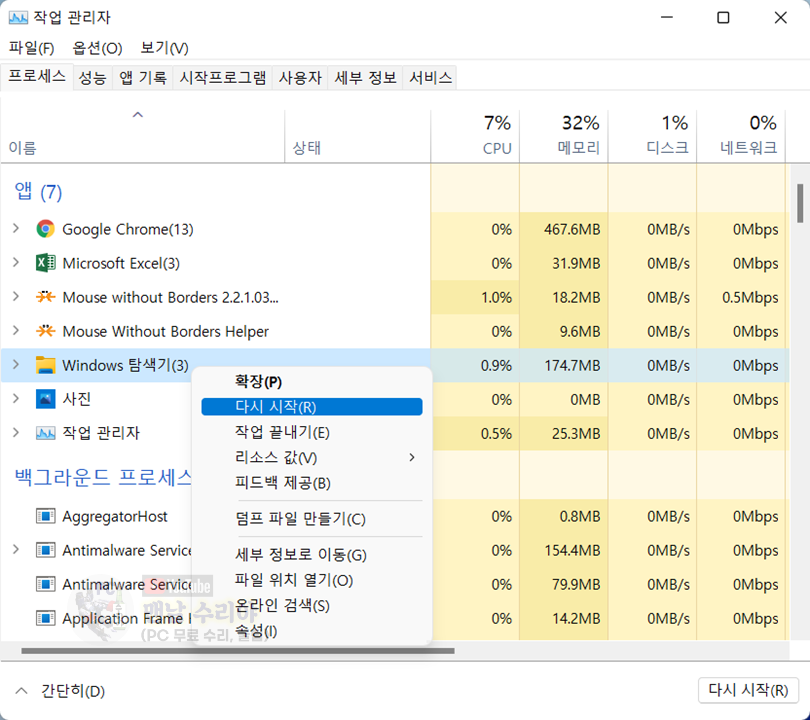Click the vertical scrollbar thumb
810x720 pixels.
pyautogui.click(x=800, y=204)
